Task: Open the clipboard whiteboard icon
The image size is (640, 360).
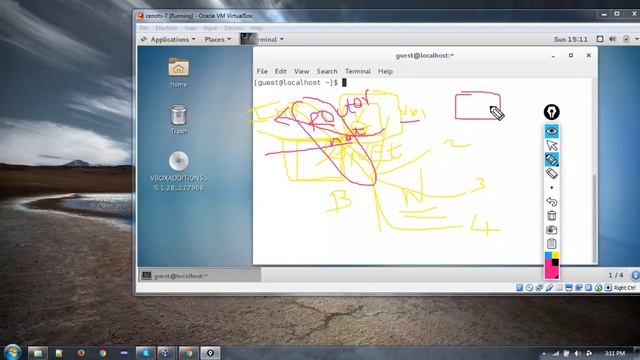Action: click(551, 244)
